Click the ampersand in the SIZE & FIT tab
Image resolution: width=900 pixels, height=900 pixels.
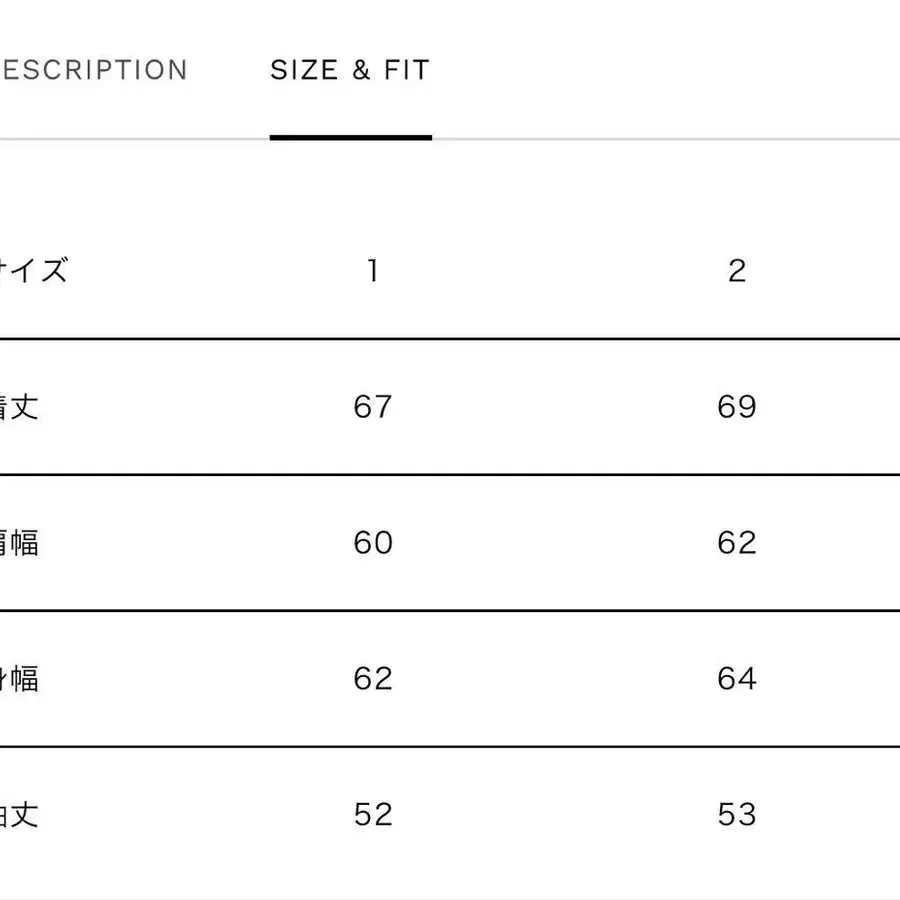coord(360,71)
